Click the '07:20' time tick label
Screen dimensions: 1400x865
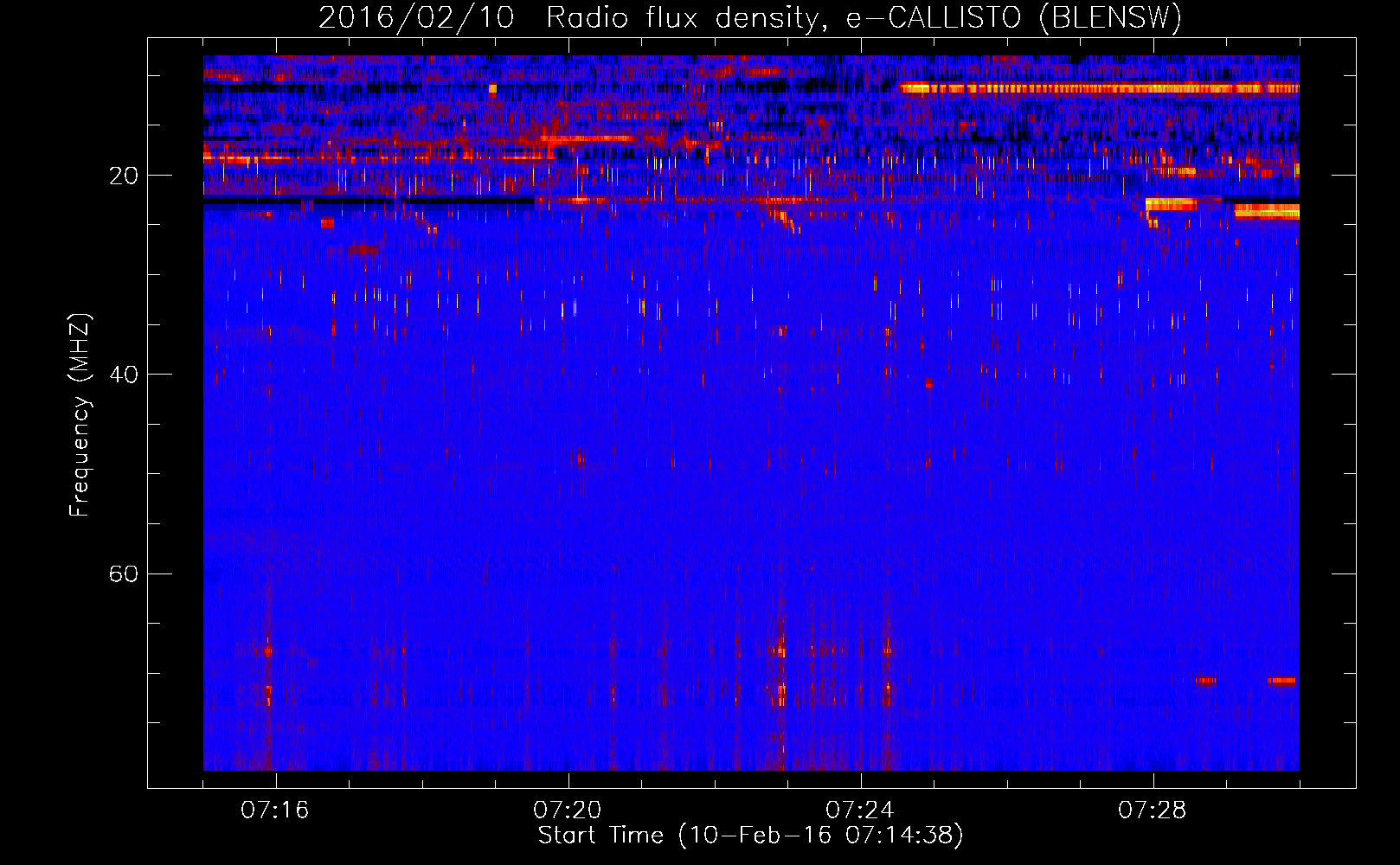568,811
